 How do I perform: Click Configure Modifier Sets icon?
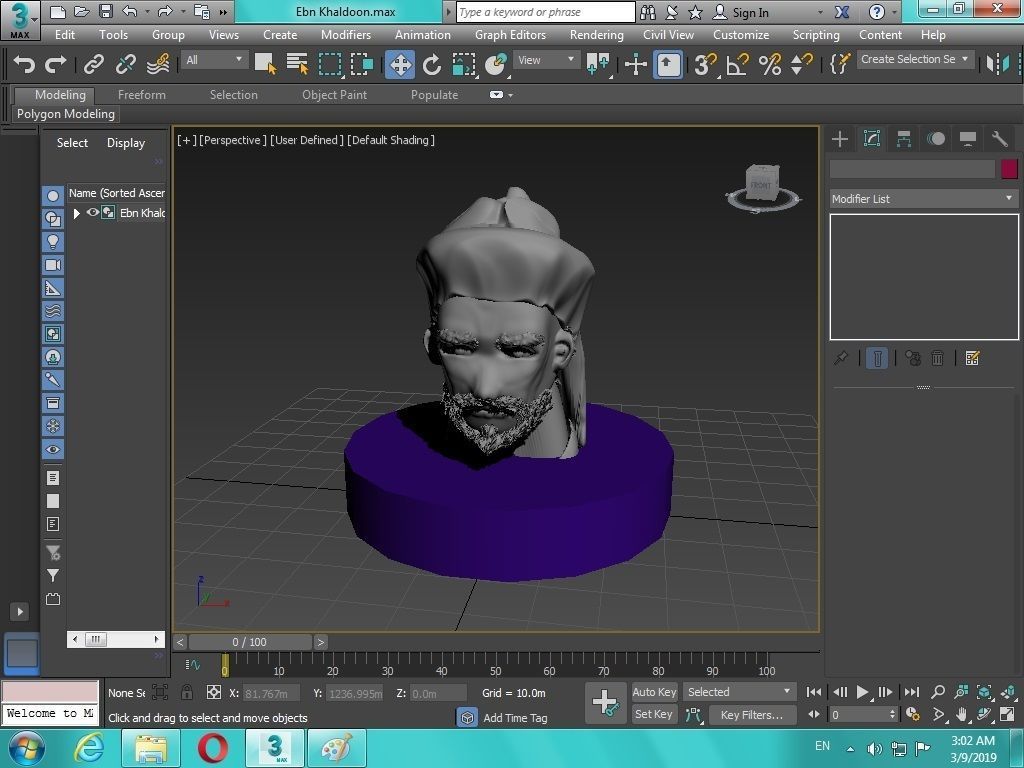[972, 358]
